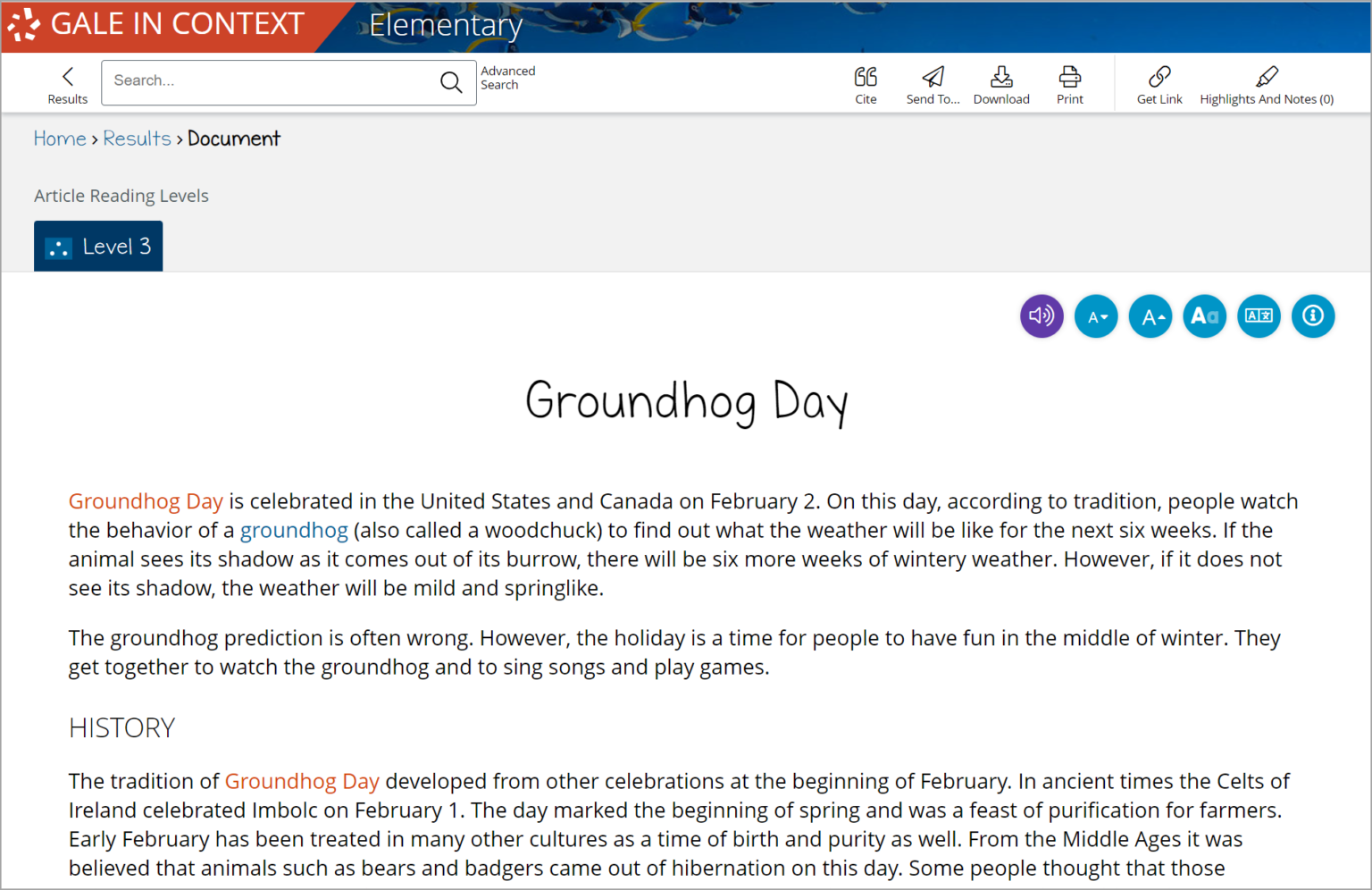Increase the text size

pos(1150,315)
